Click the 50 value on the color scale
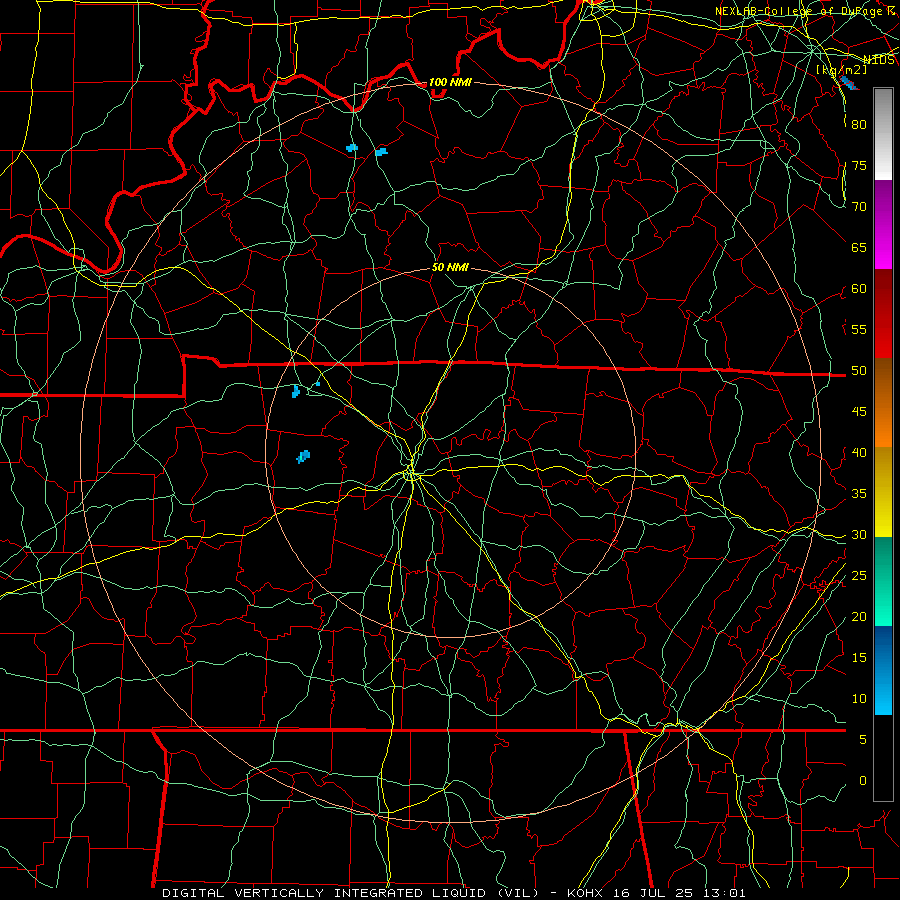Screen dimensions: 900x900 click(859, 371)
